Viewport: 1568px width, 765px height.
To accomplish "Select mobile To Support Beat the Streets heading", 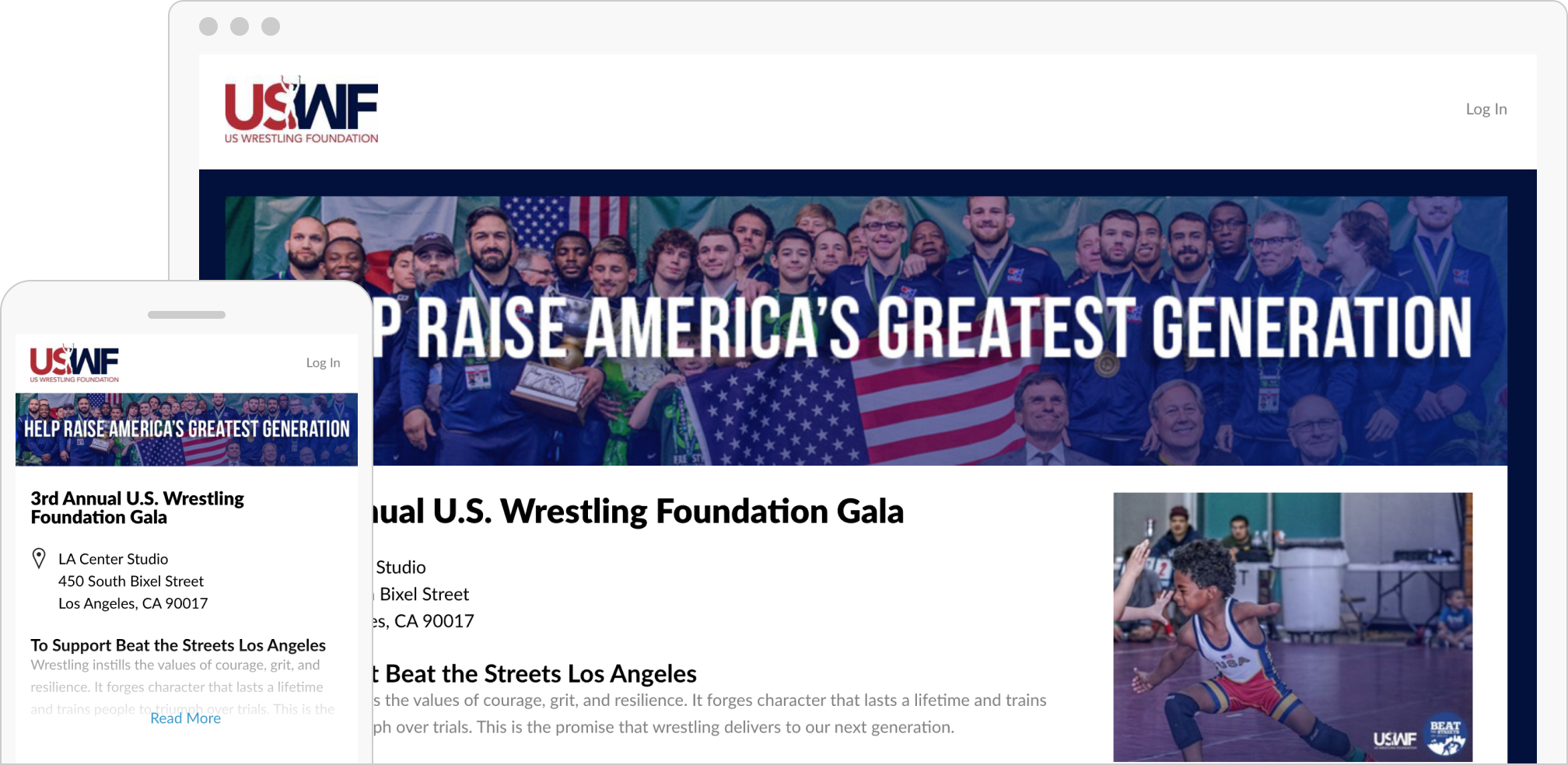I will [x=178, y=645].
